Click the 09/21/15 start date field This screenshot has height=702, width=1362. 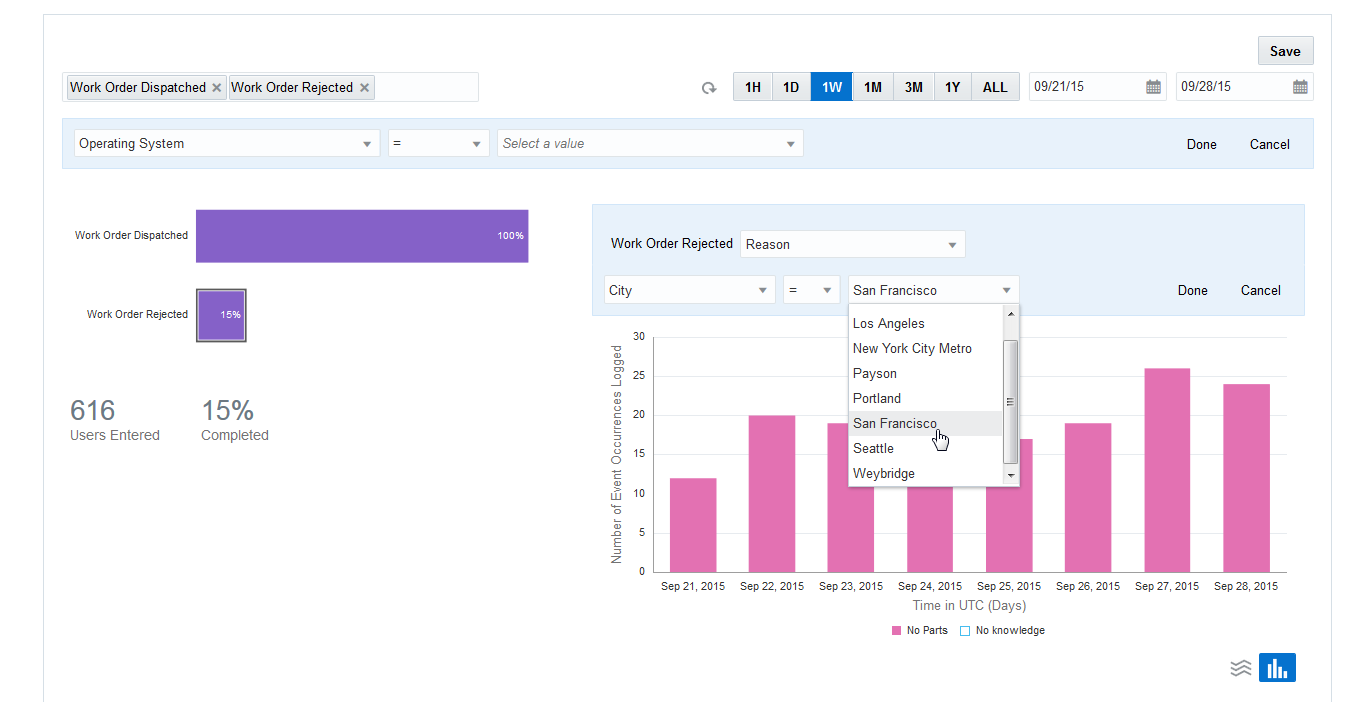point(1085,87)
